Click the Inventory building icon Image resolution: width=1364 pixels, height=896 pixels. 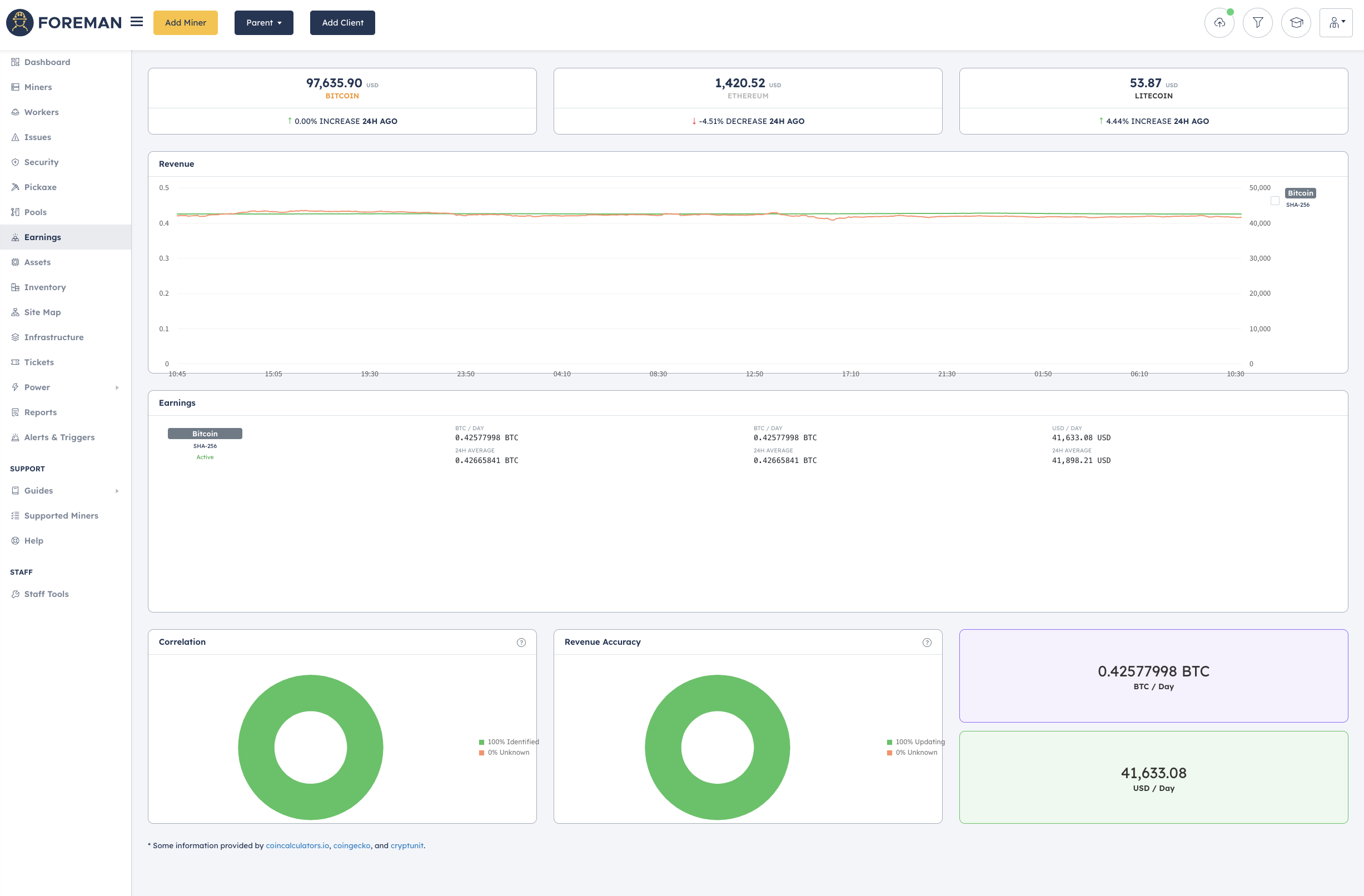pyautogui.click(x=16, y=287)
